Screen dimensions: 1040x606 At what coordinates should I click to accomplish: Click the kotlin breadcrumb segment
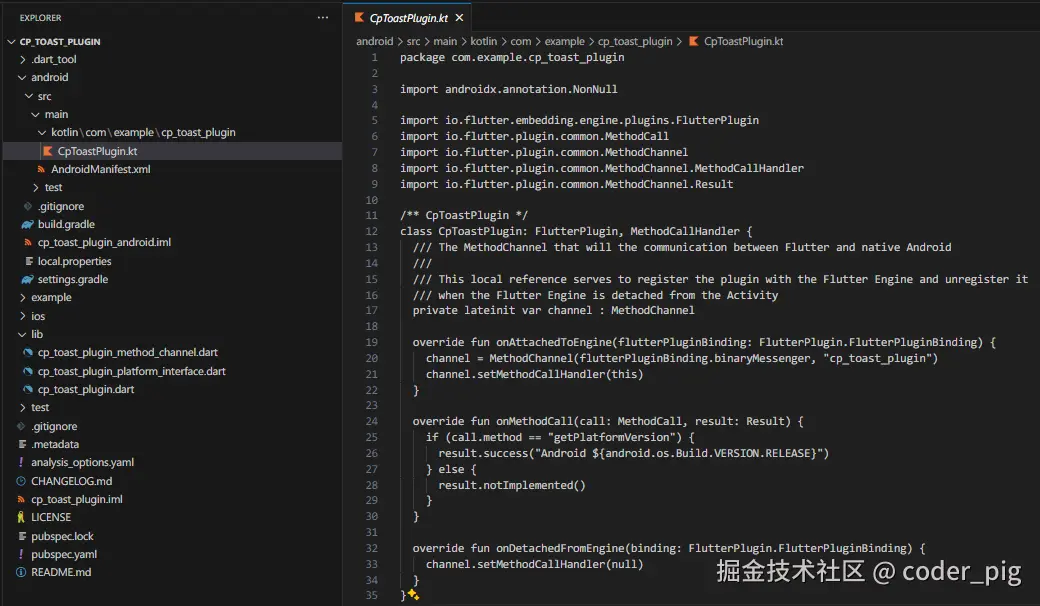pos(484,41)
